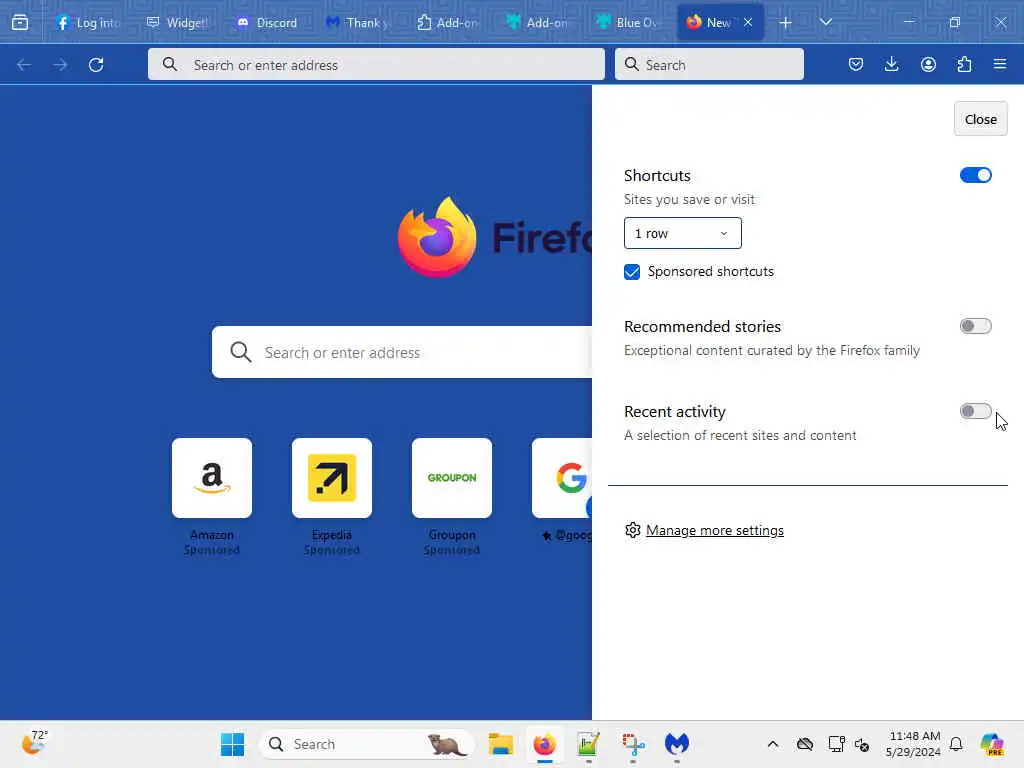The height and width of the screenshot is (768, 1024).
Task: Switch to the Widget tab
Action: (x=178, y=22)
